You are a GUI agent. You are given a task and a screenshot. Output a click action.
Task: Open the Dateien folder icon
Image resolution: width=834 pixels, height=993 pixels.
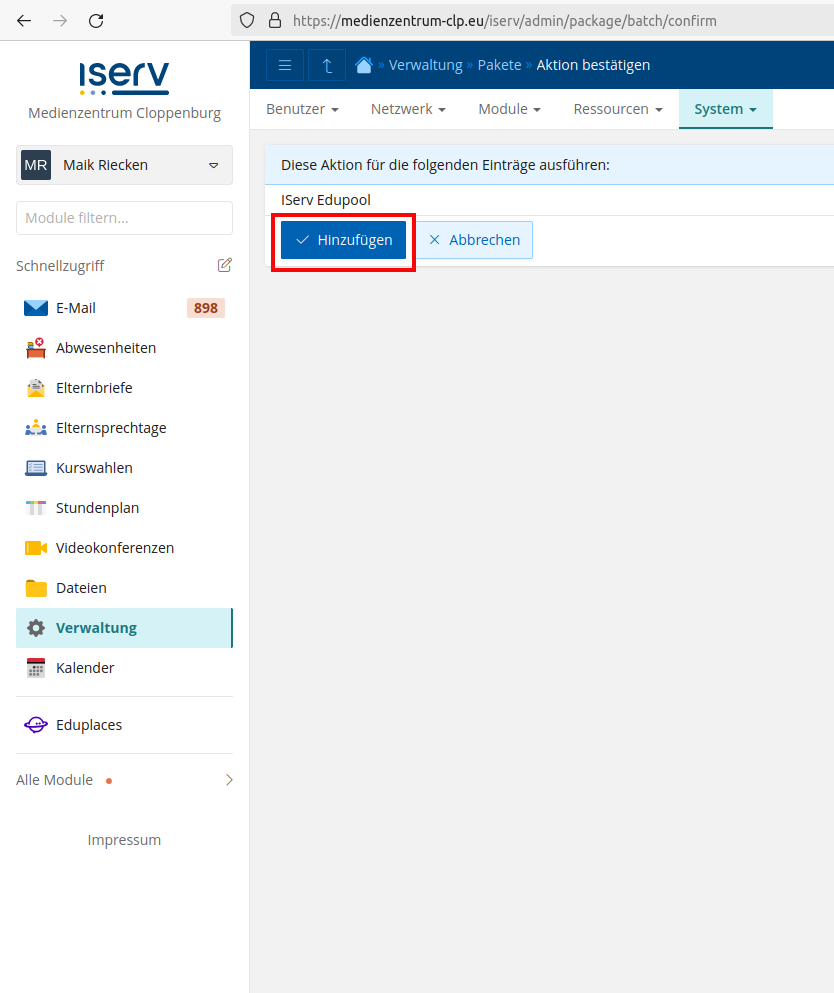36,588
